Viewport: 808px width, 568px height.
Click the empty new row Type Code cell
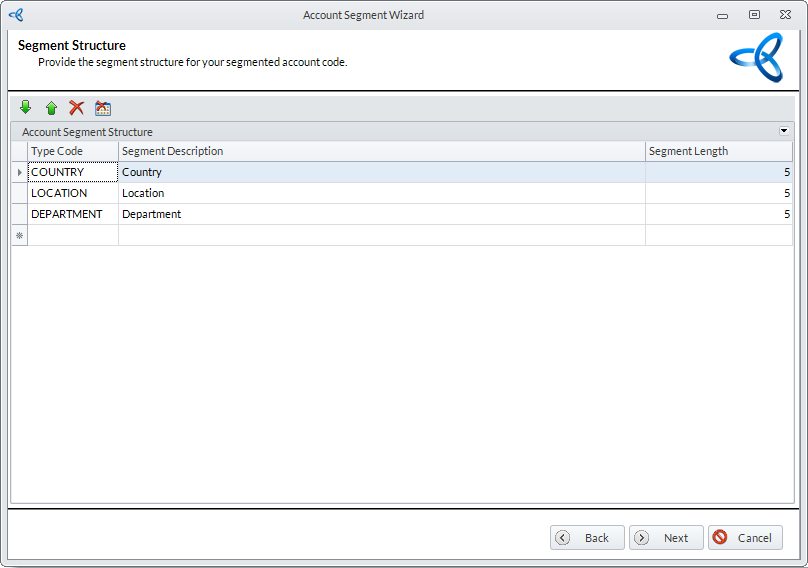(x=72, y=235)
